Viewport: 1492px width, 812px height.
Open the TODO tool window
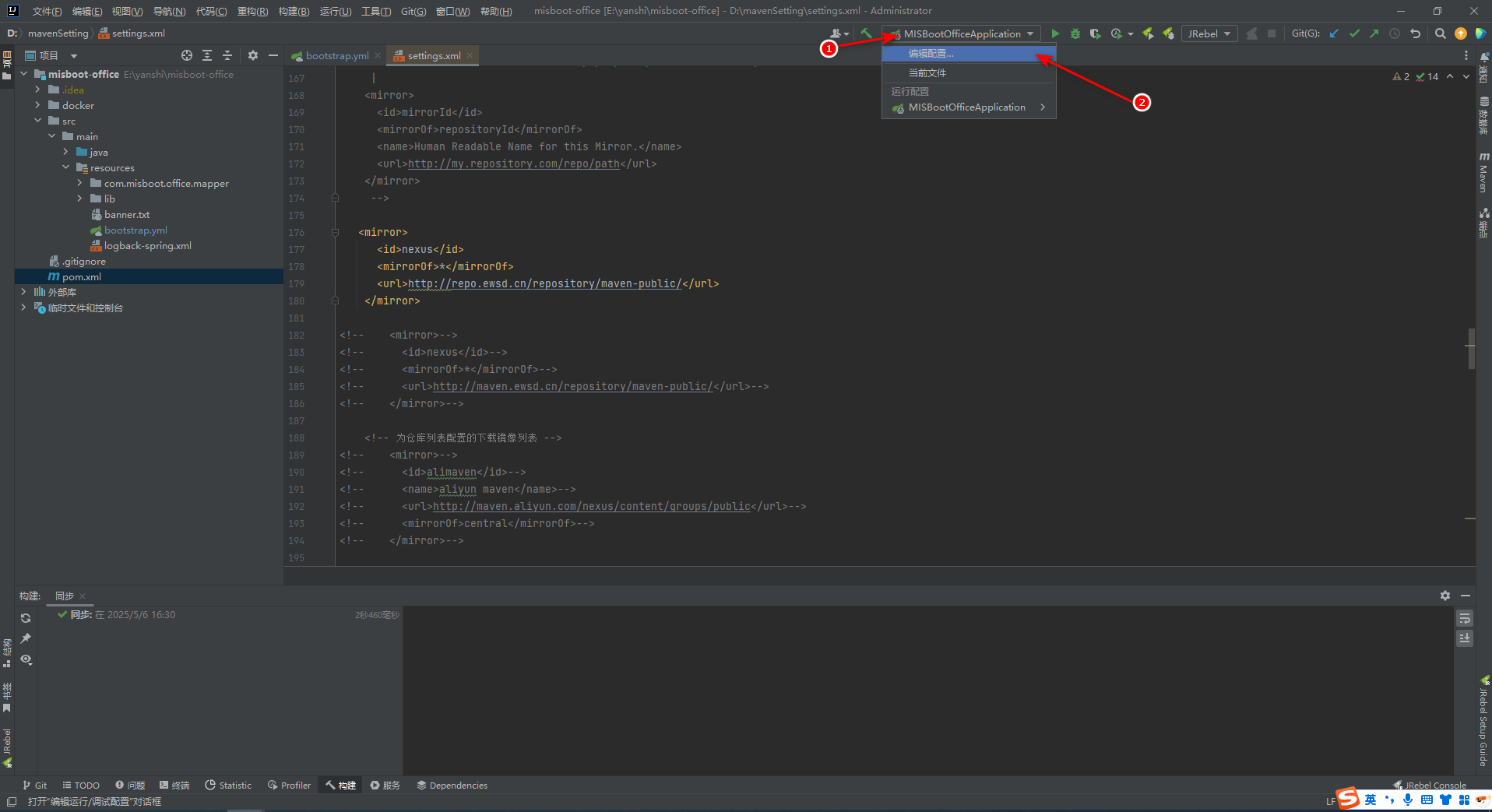tap(81, 786)
